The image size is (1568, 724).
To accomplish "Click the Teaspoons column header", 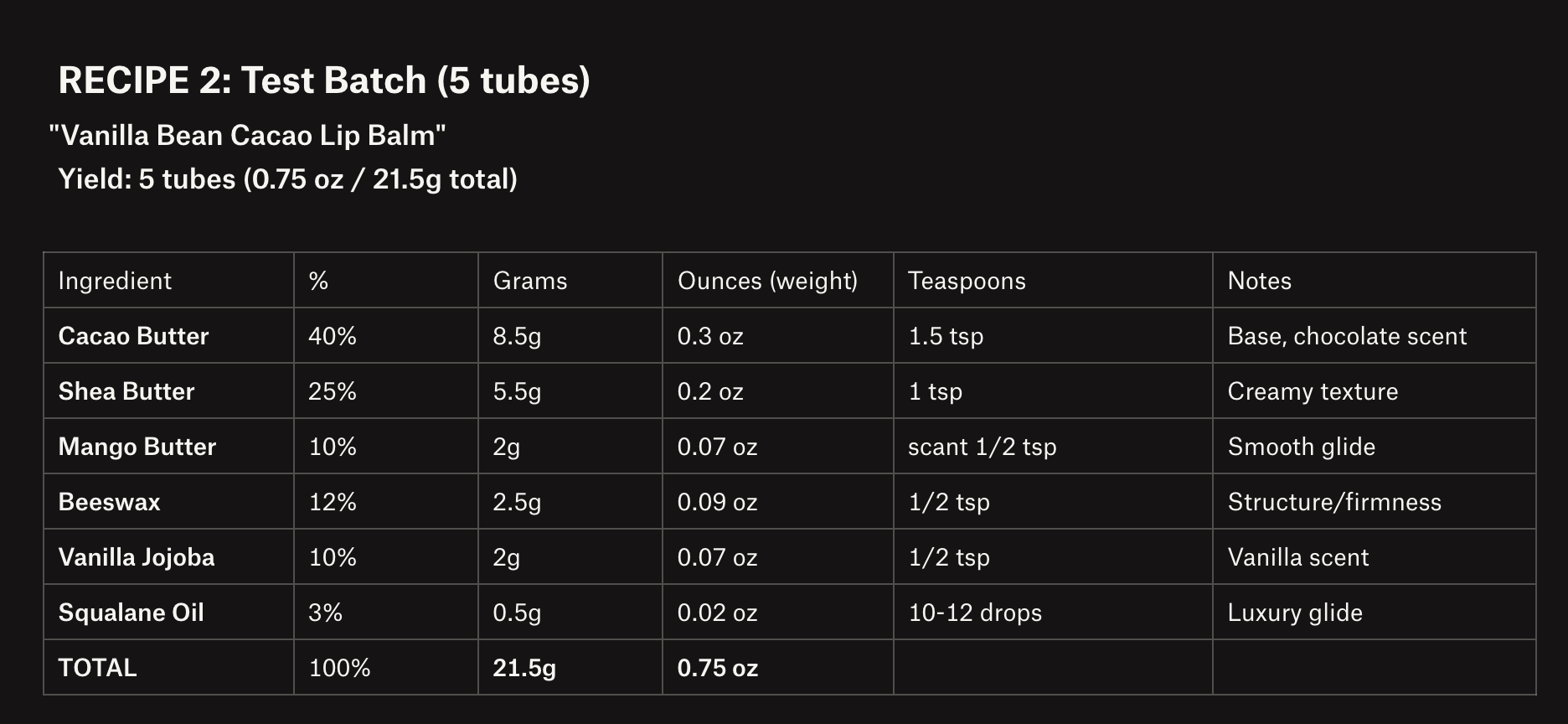I will (967, 281).
